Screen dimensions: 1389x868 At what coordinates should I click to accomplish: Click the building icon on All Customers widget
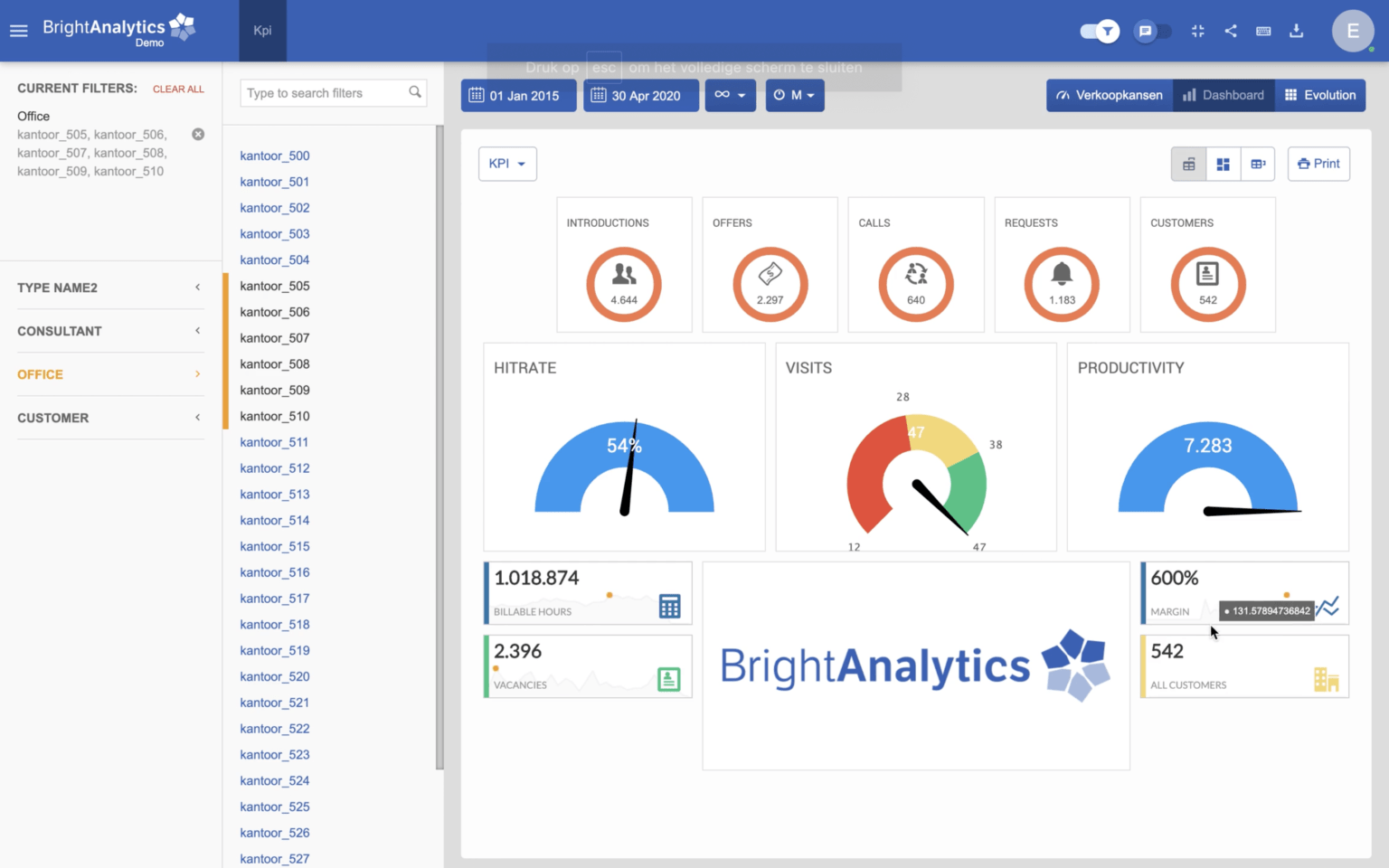pyautogui.click(x=1326, y=679)
